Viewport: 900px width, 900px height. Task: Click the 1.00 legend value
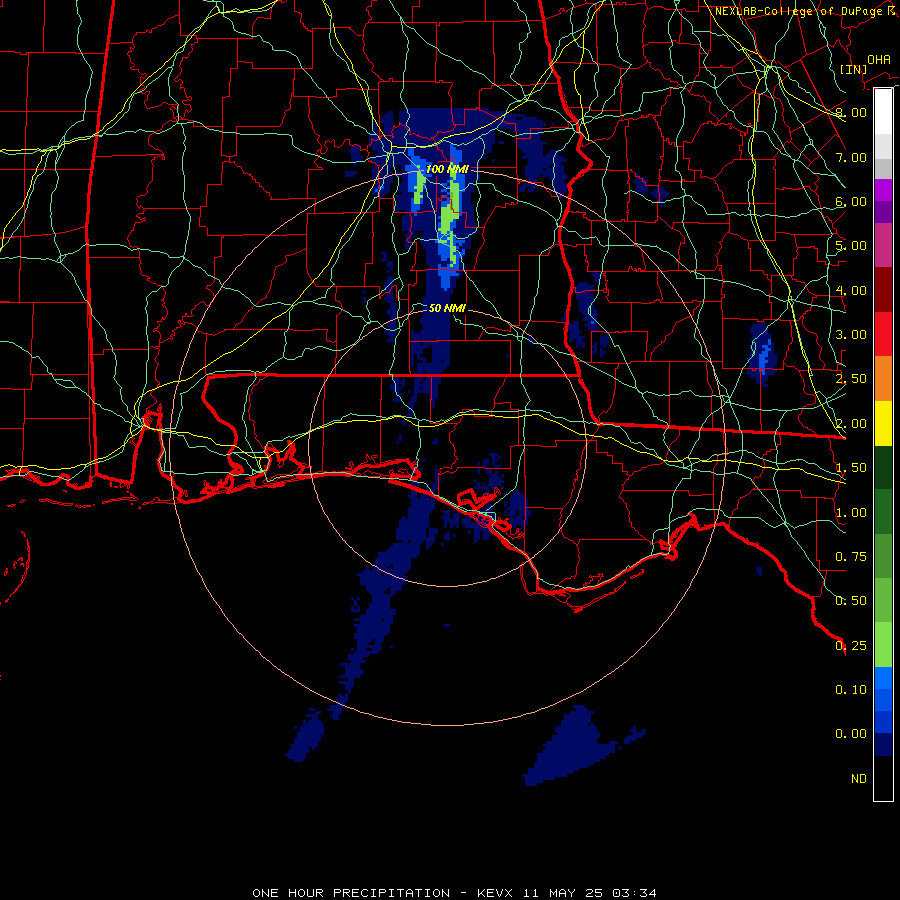851,513
